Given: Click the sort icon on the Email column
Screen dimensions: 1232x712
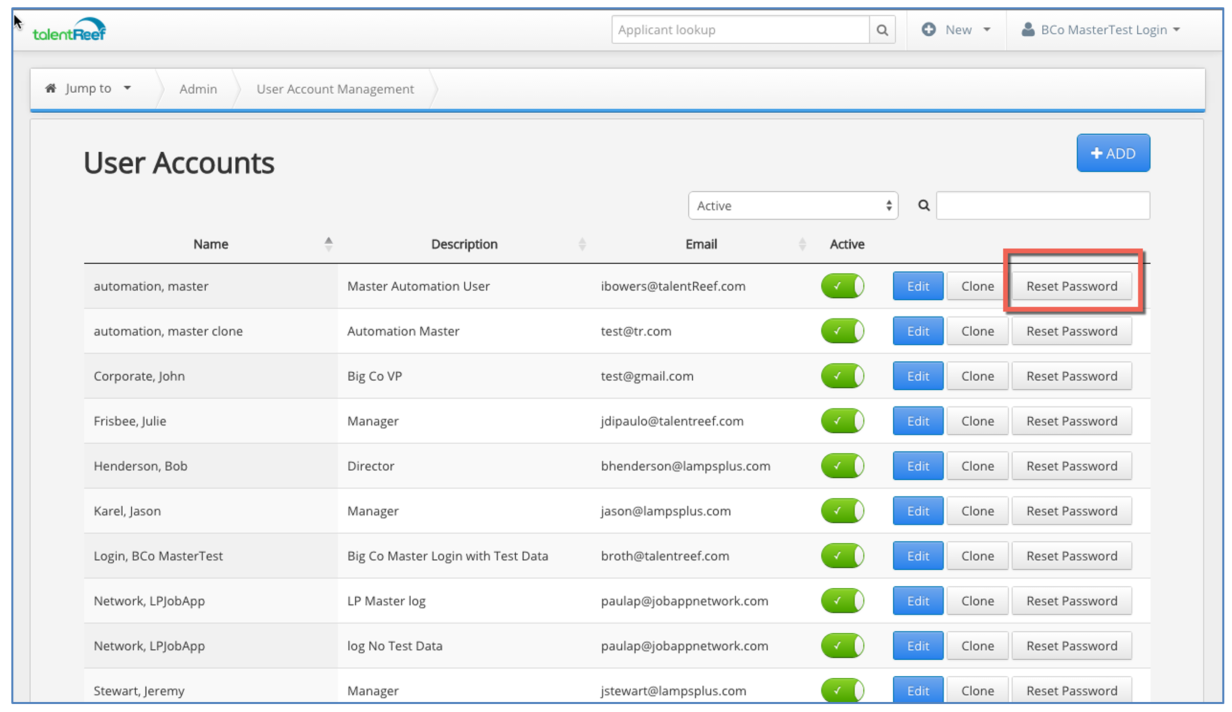Looking at the screenshot, I should [x=802, y=243].
